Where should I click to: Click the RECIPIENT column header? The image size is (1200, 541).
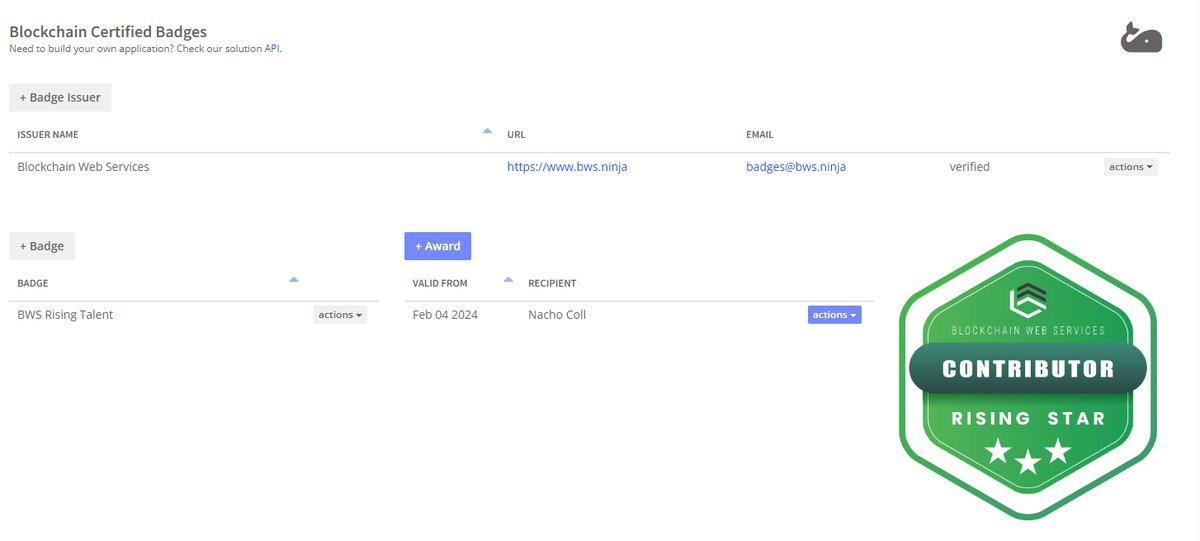tap(552, 284)
